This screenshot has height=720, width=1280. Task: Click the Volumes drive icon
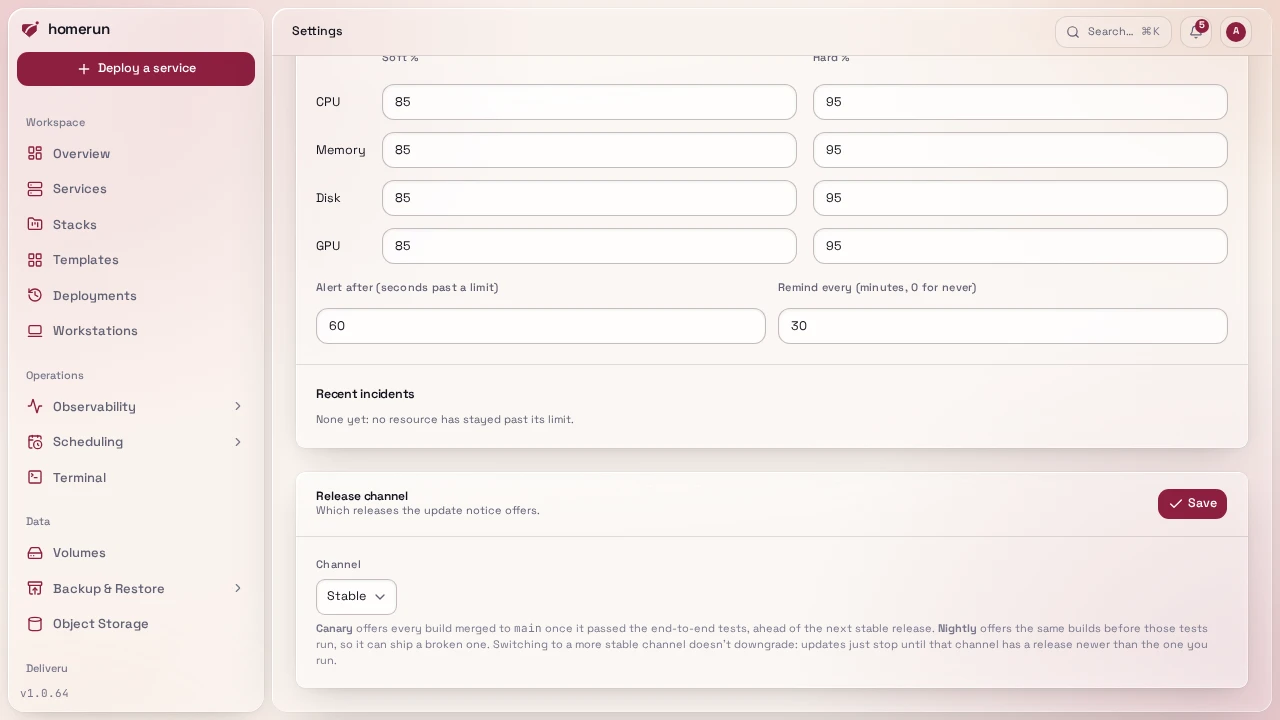pos(35,553)
